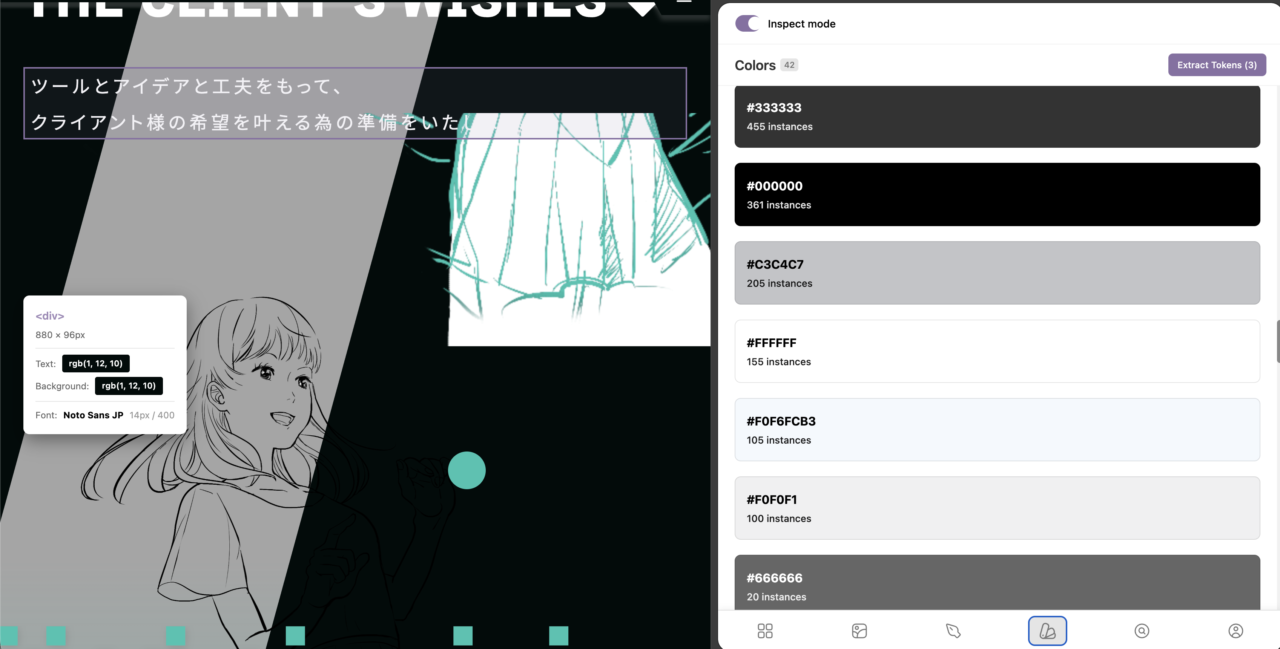Image resolution: width=1280 pixels, height=649 pixels.
Task: Click the color swatches palette icon
Action: [x=1047, y=631]
